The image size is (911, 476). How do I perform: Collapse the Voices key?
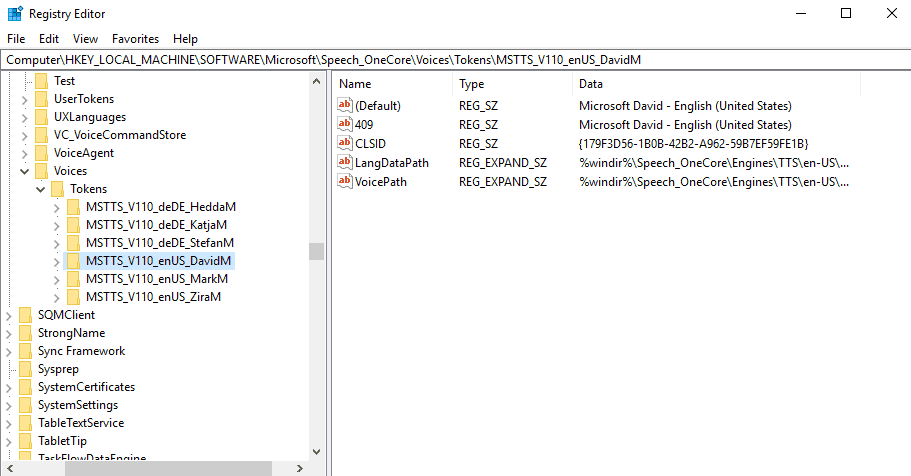click(x=24, y=171)
